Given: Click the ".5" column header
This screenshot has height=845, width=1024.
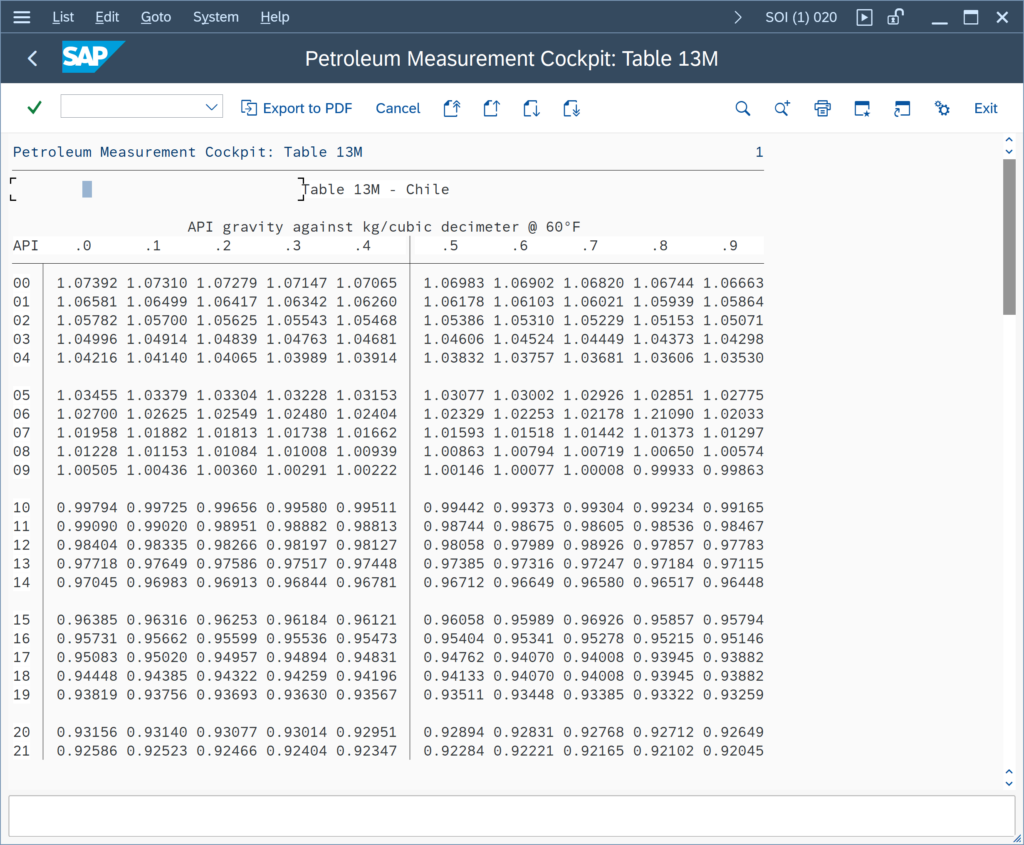Looking at the screenshot, I should [x=450, y=246].
